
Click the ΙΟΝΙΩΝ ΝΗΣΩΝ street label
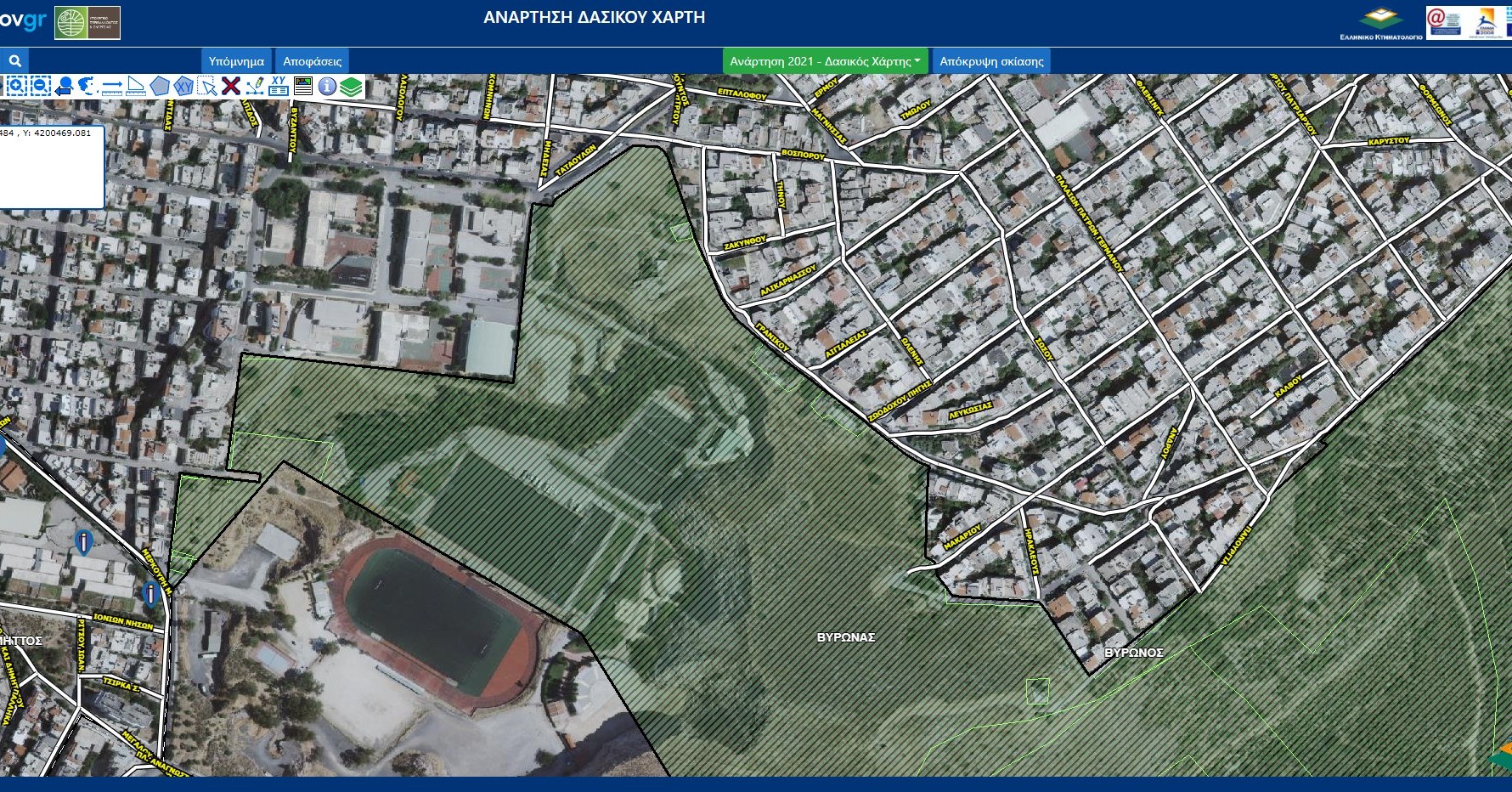tap(123, 620)
